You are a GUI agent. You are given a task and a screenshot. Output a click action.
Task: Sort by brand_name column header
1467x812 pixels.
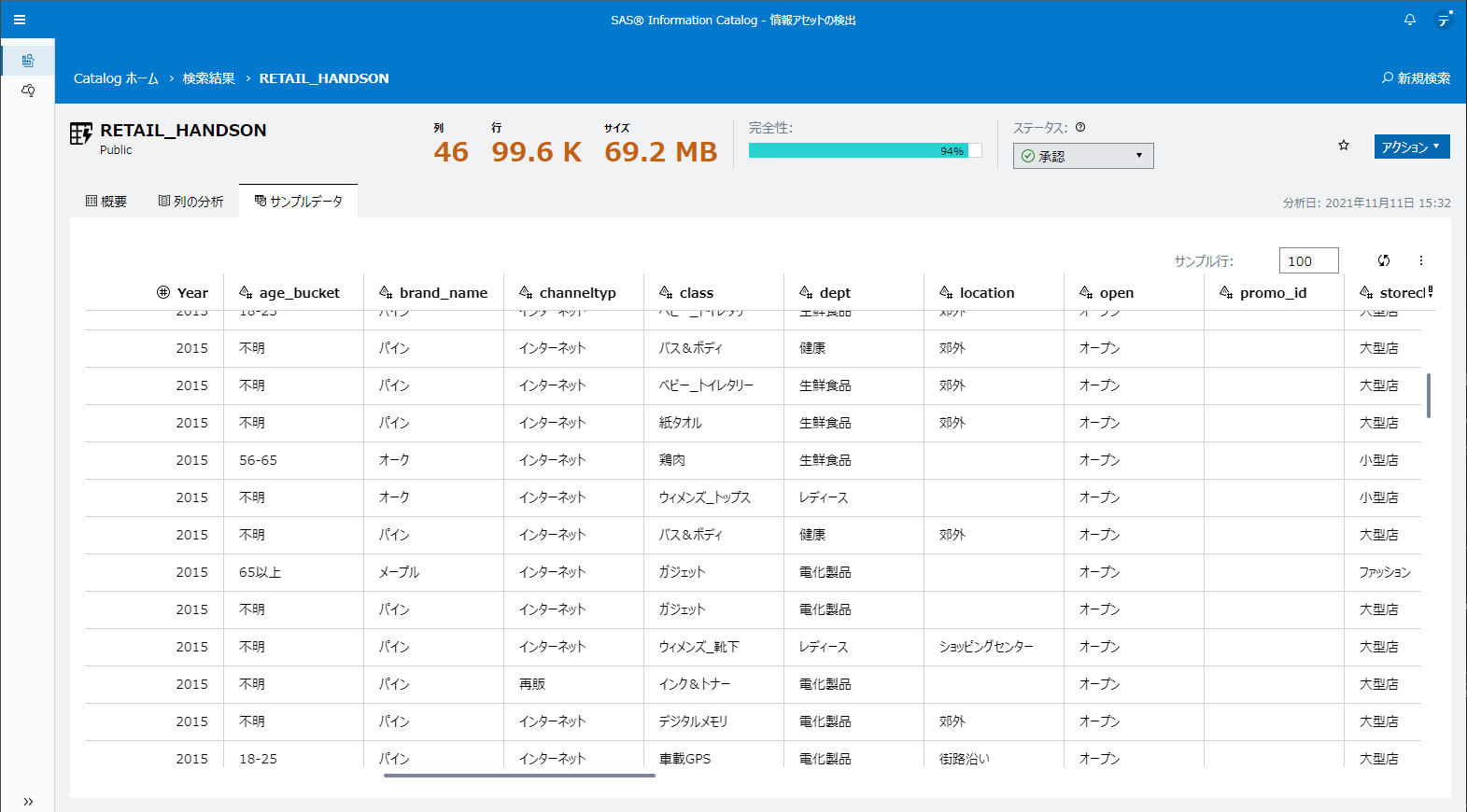point(444,292)
